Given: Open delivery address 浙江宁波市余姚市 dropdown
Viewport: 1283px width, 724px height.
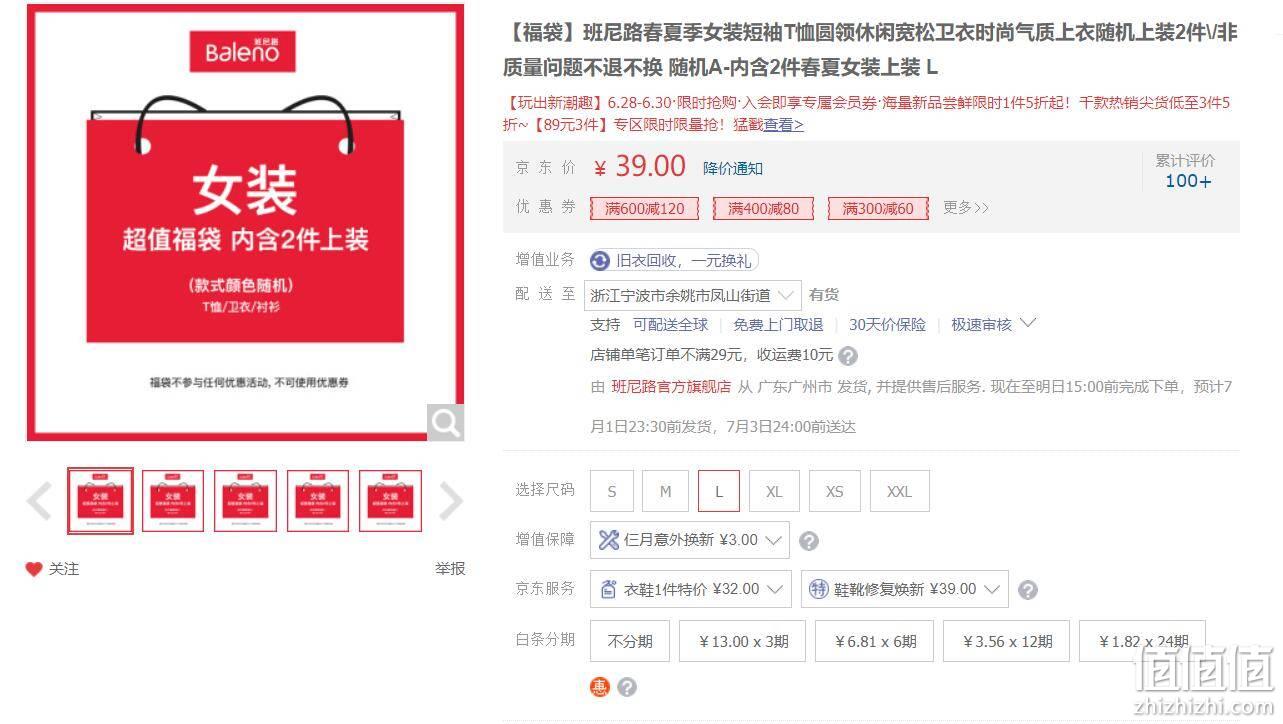Looking at the screenshot, I should coord(693,295).
